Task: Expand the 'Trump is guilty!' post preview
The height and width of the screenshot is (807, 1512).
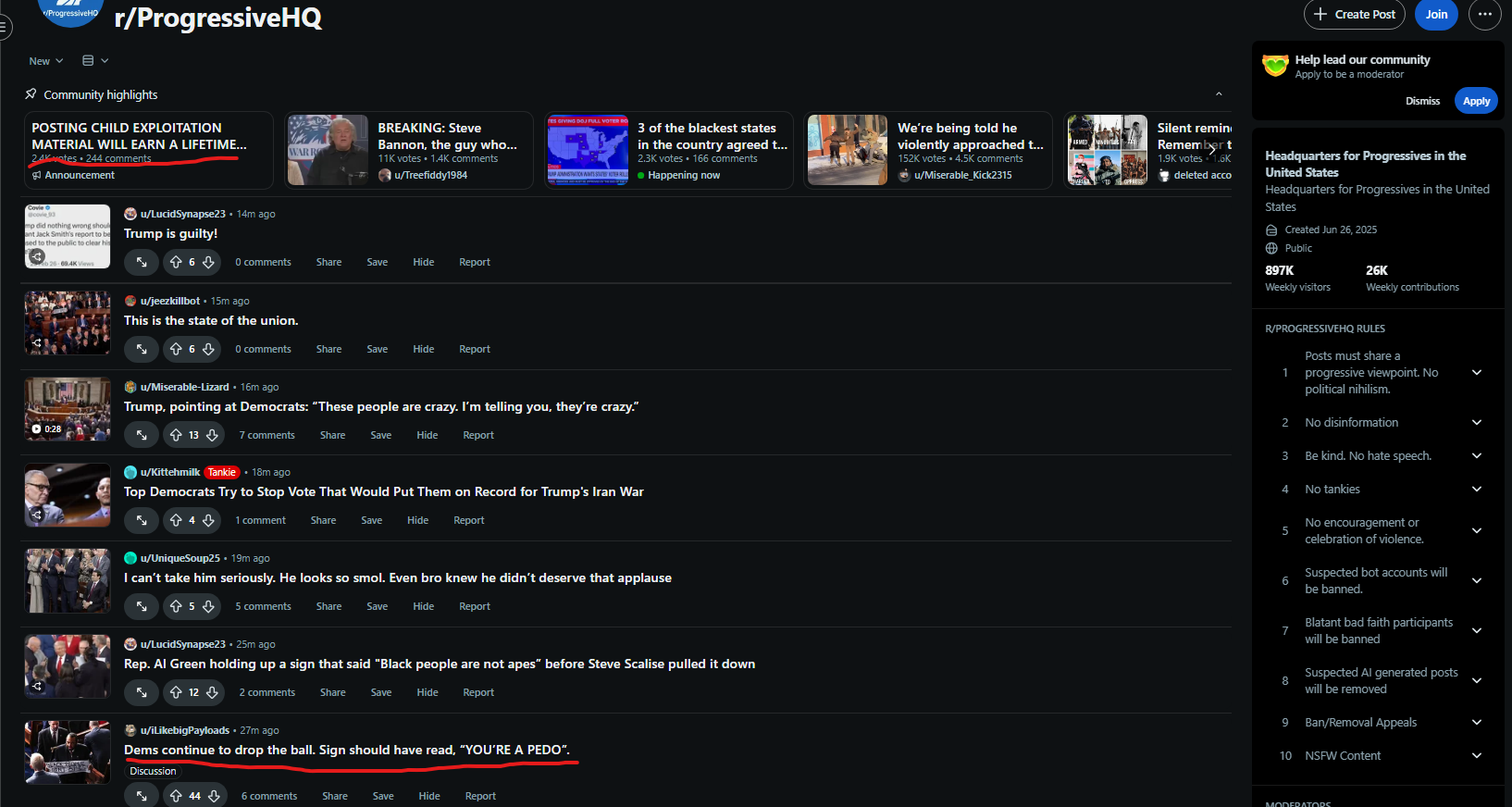Action: 142,262
